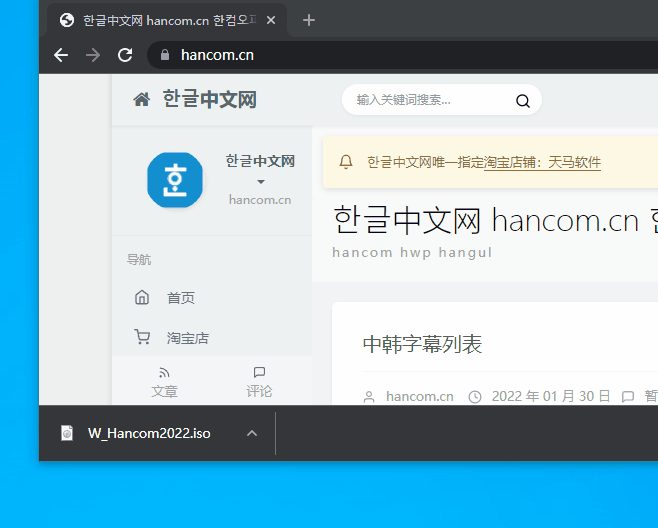The image size is (658, 528).
Task: Click the house icon next to 首页
Action: tap(142, 298)
